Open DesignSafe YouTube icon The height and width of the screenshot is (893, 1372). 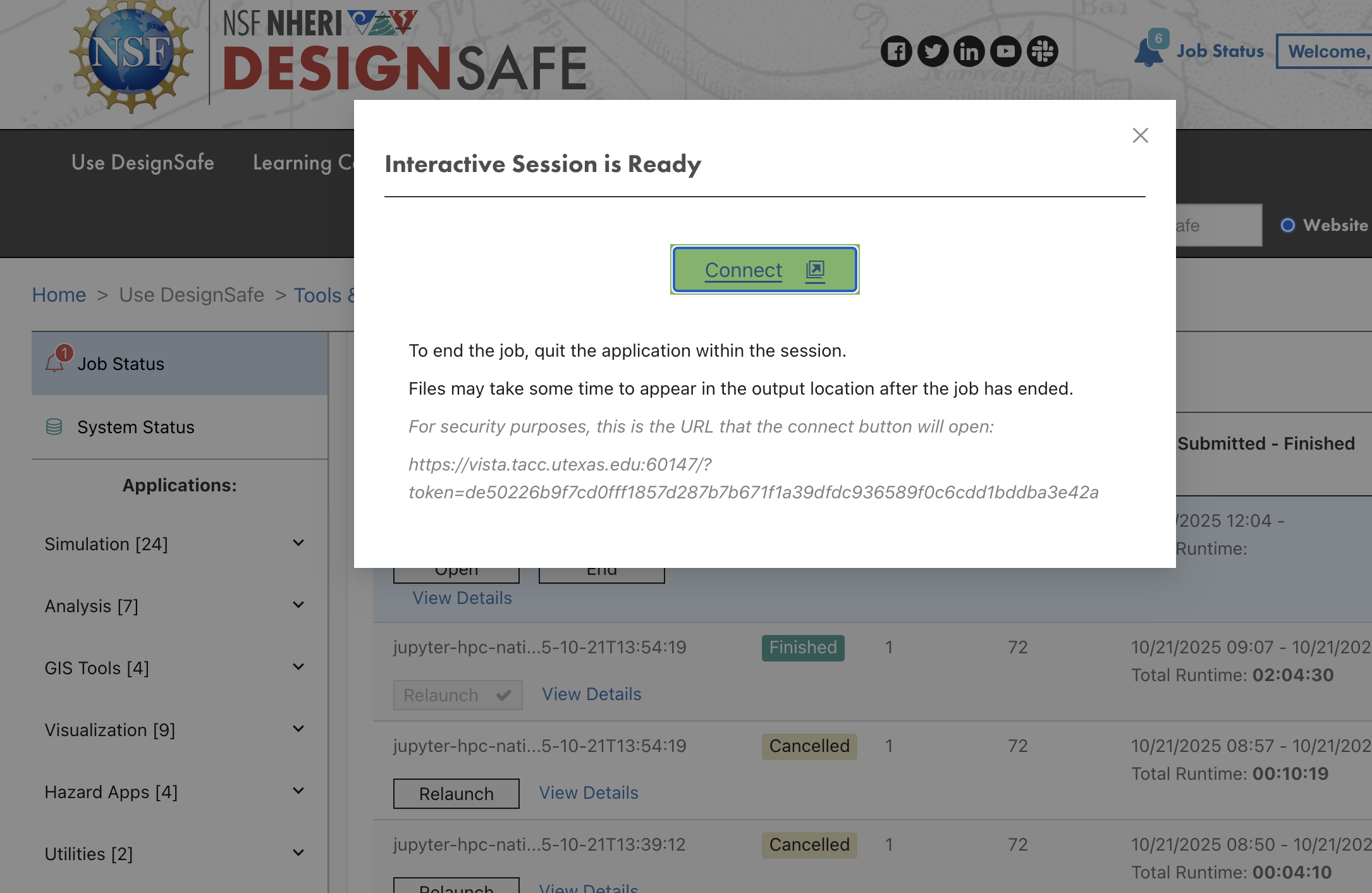coord(1006,51)
